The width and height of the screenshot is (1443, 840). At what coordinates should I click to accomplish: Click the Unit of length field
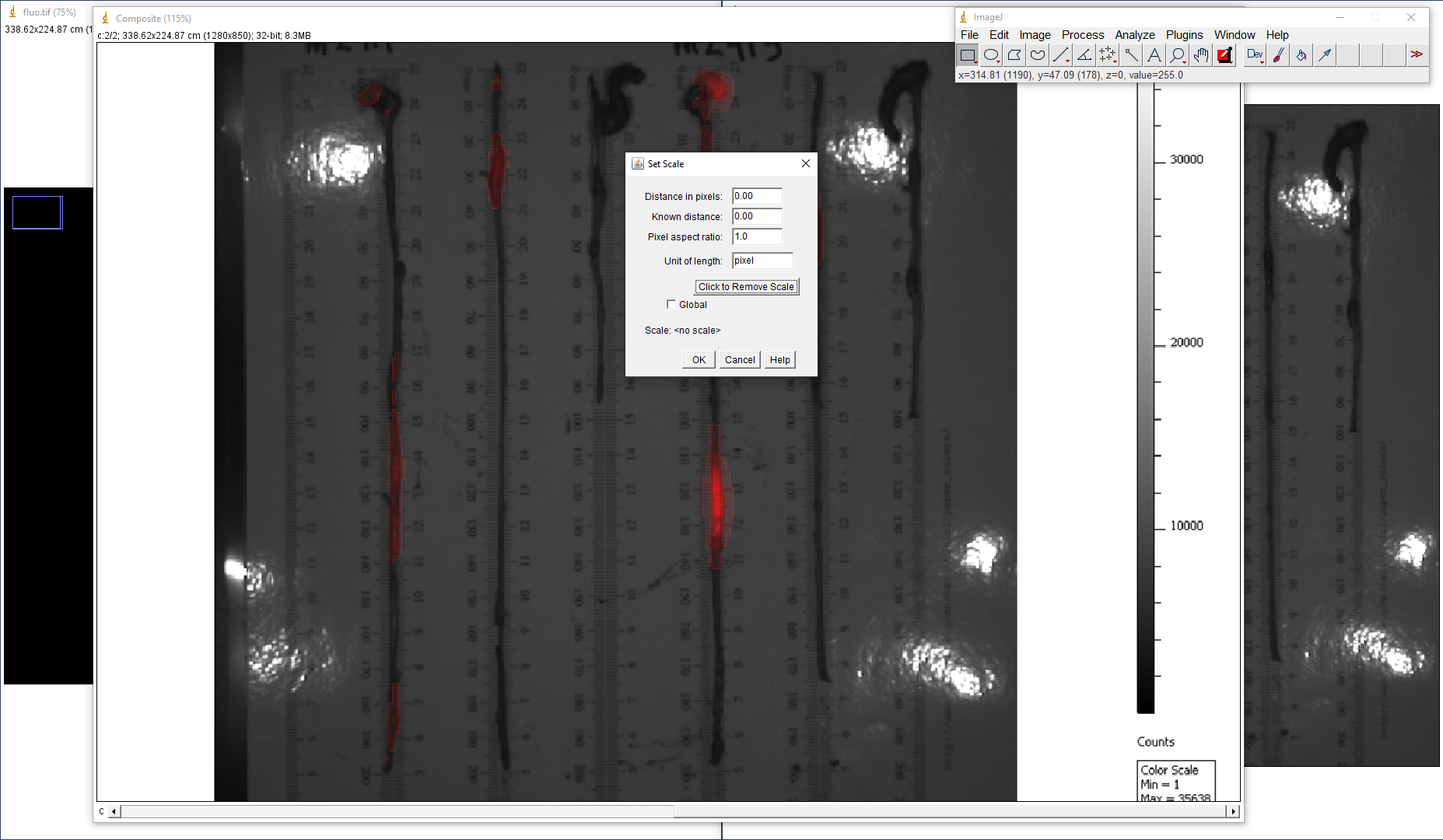click(762, 261)
